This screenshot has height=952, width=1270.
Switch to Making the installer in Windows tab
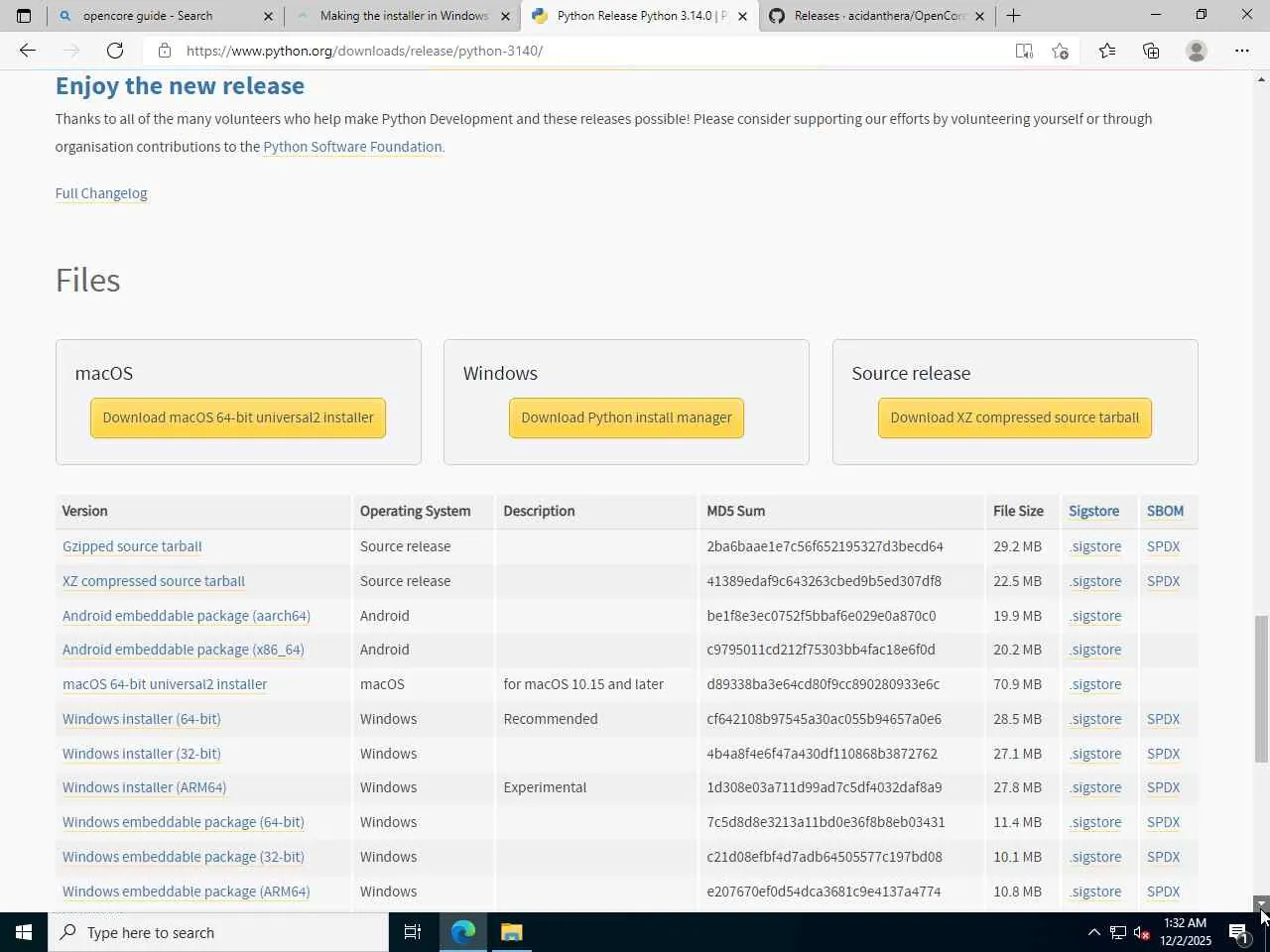tap(404, 16)
